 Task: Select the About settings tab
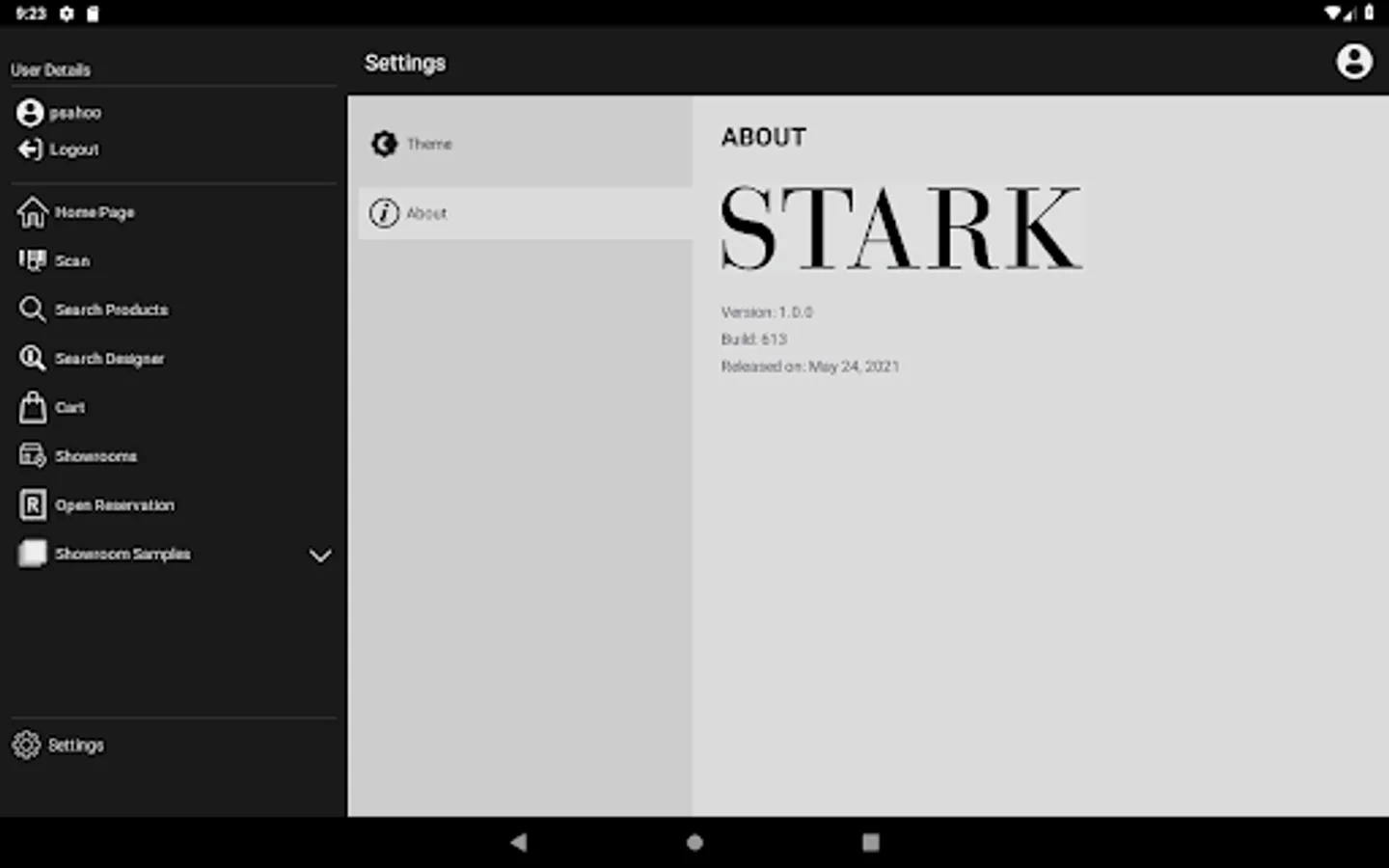point(526,213)
